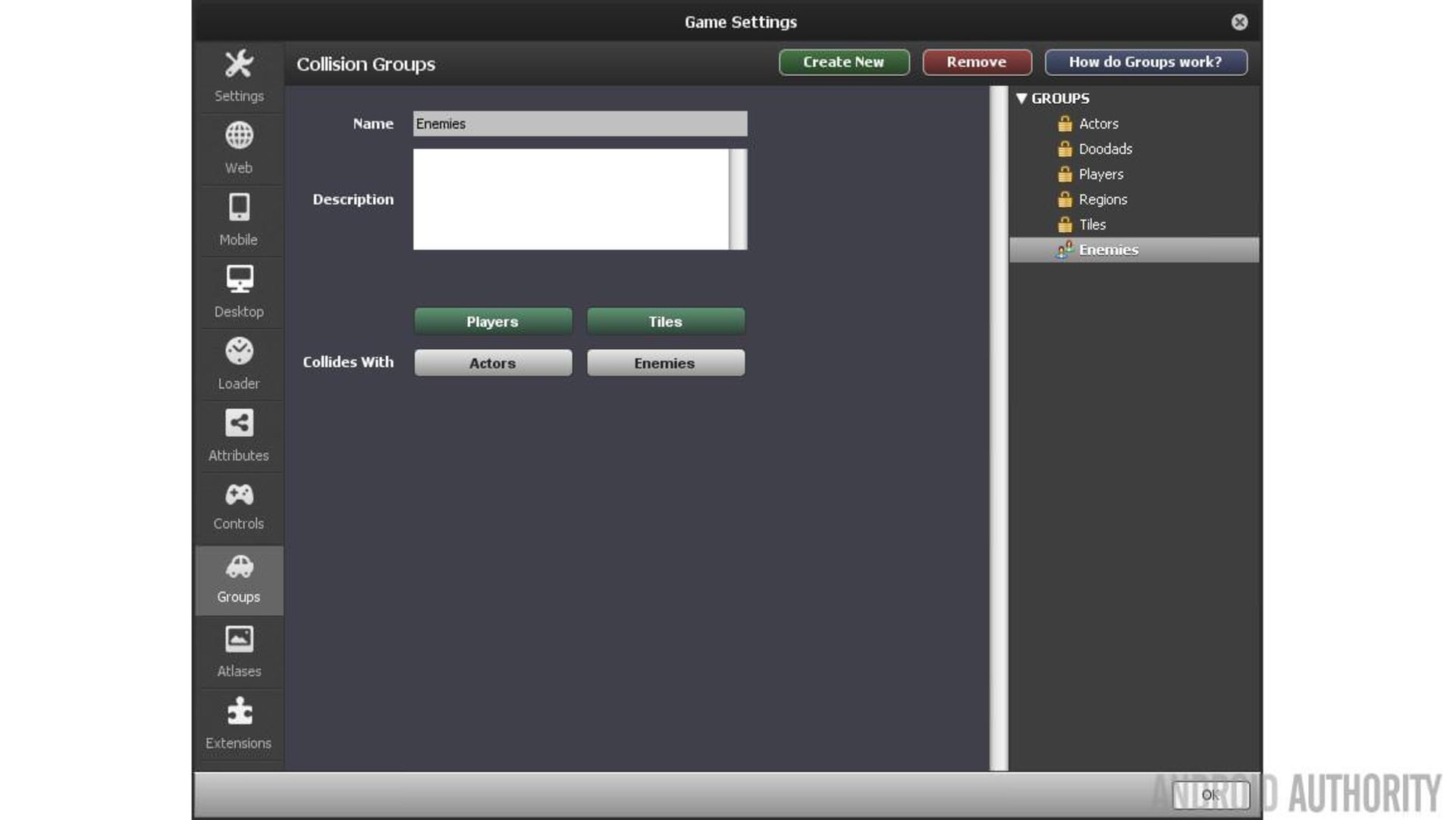Select the Mobile settings icon

point(239,219)
